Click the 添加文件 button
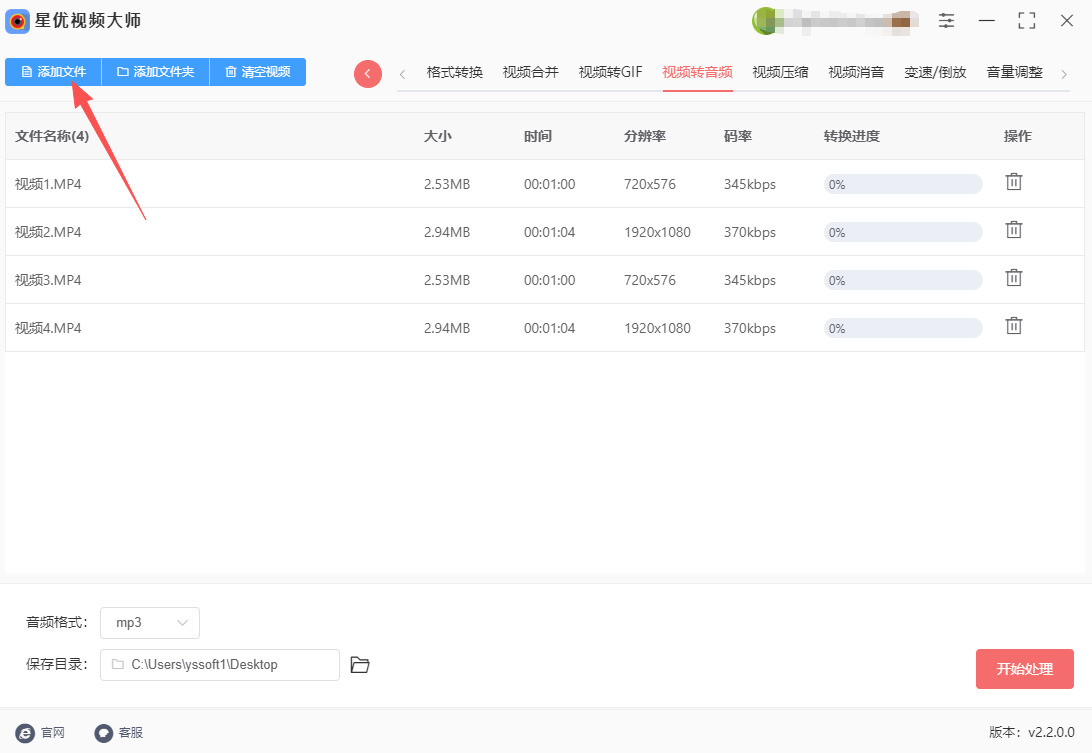The width and height of the screenshot is (1092, 753). [x=53, y=72]
